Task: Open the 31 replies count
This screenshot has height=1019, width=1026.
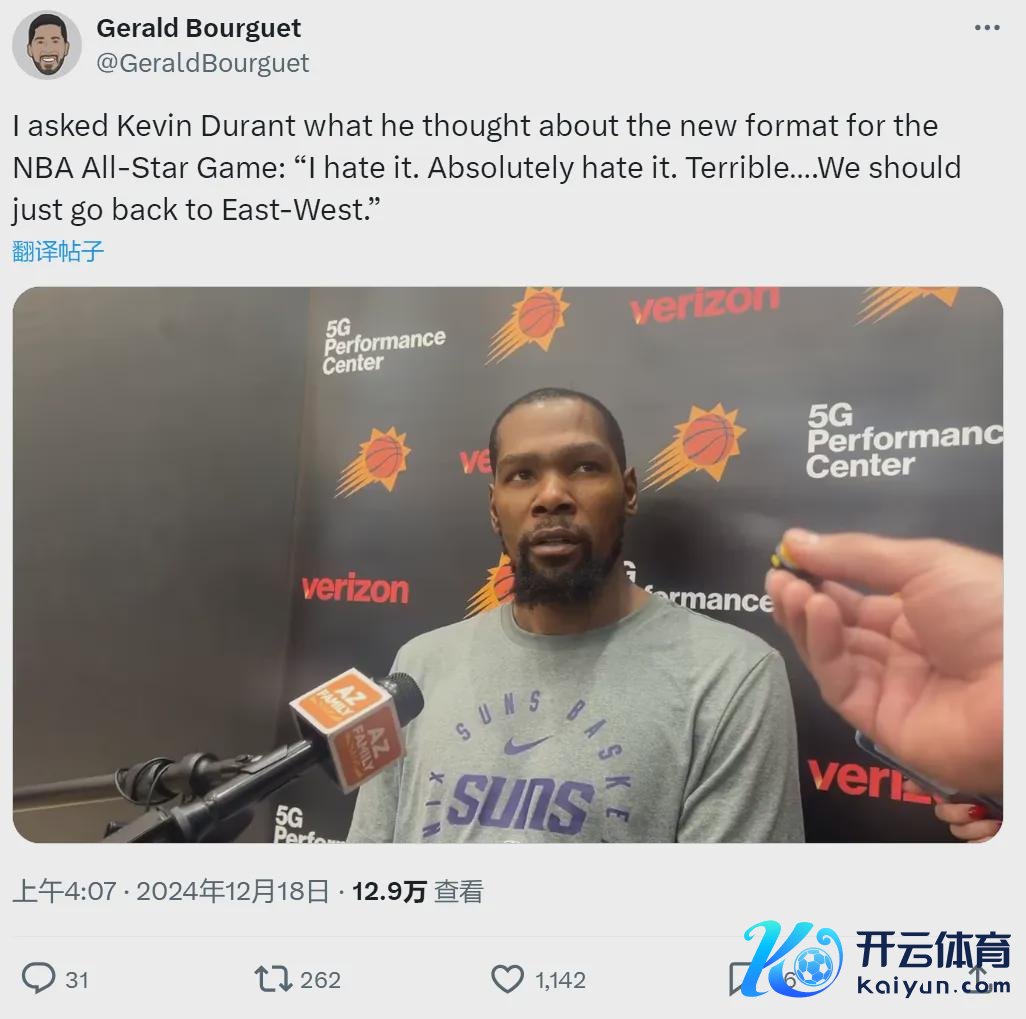Action: pyautogui.click(x=77, y=980)
